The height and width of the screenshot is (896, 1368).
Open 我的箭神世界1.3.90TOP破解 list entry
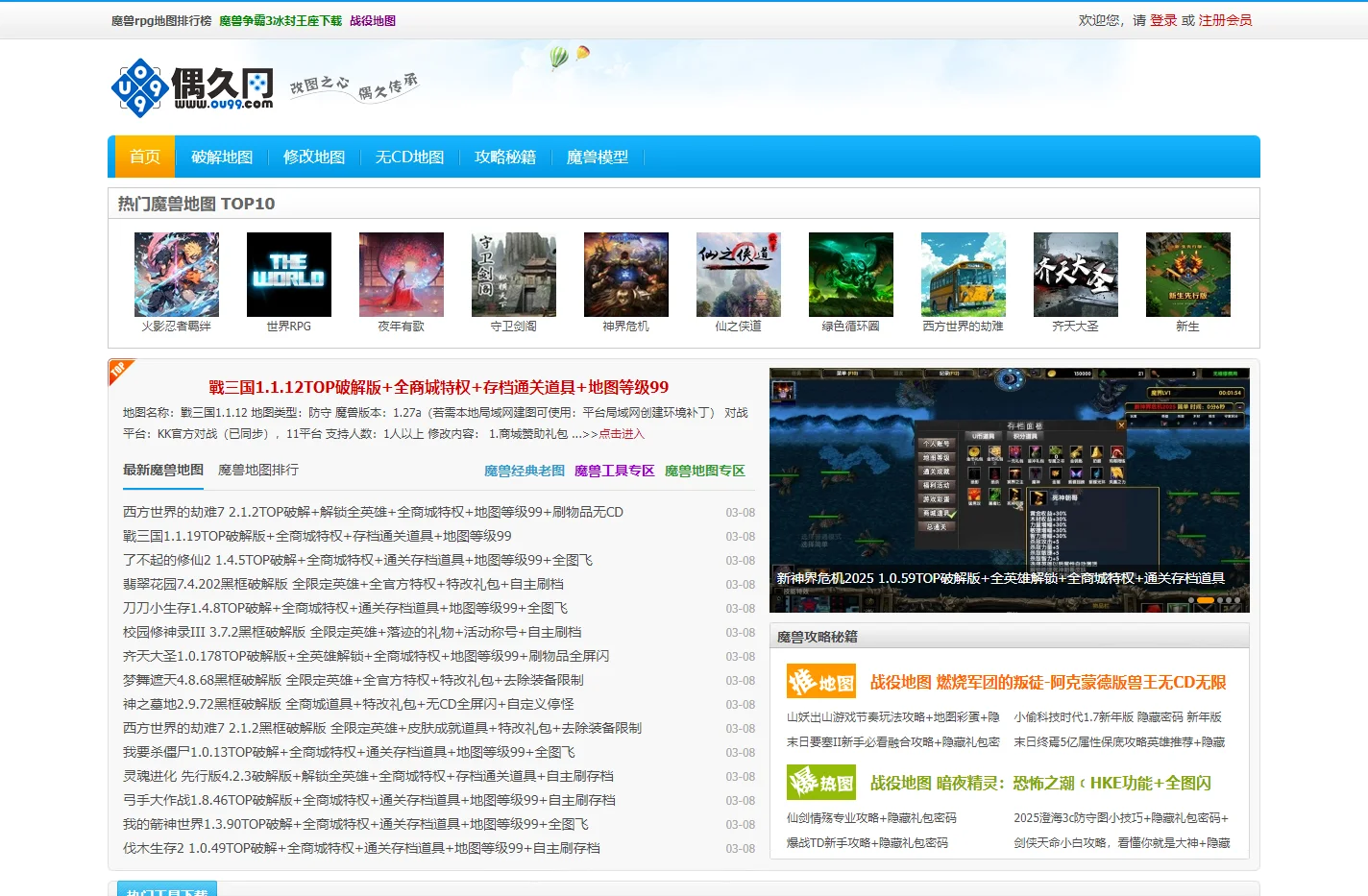(x=355, y=824)
